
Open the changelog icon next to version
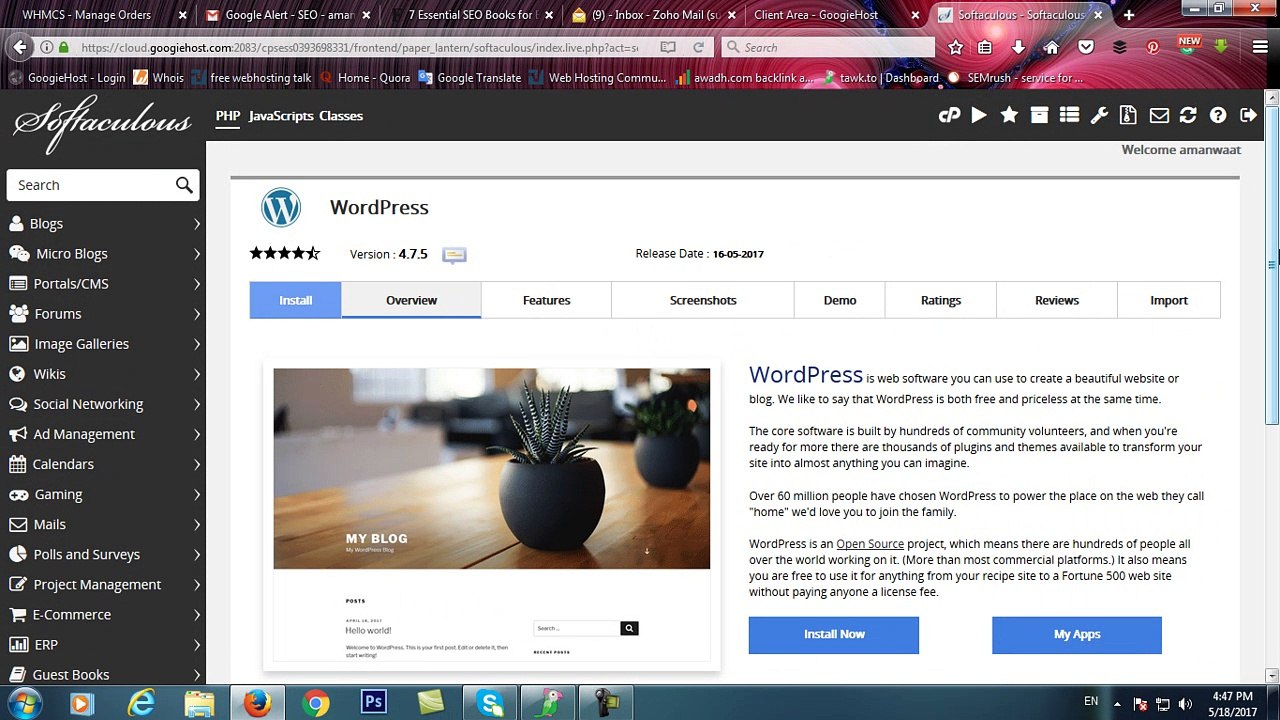[x=454, y=255]
